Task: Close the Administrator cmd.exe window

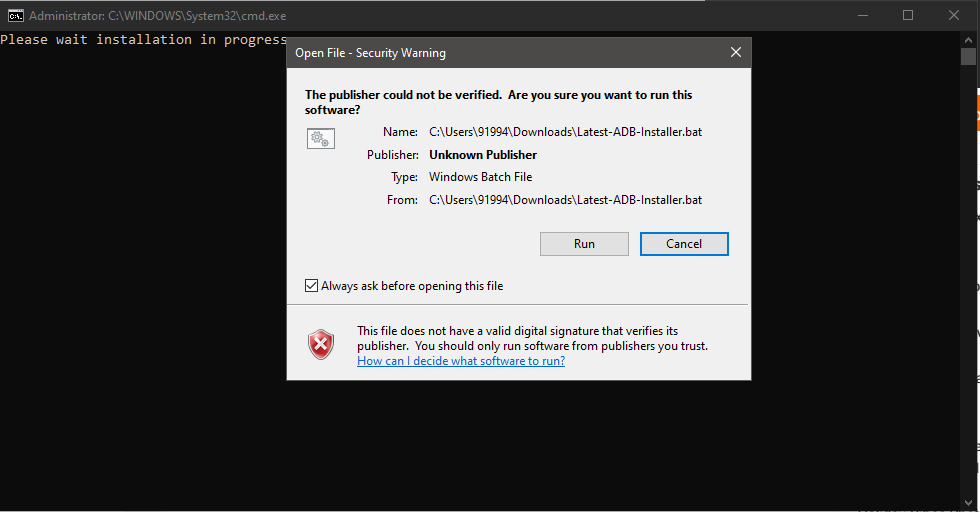Action: (x=953, y=15)
